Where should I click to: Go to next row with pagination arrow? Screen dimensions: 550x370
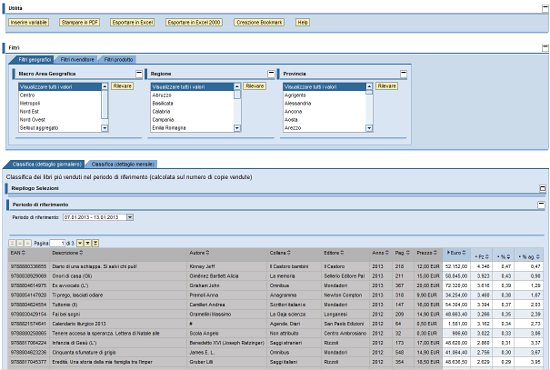tap(80, 243)
